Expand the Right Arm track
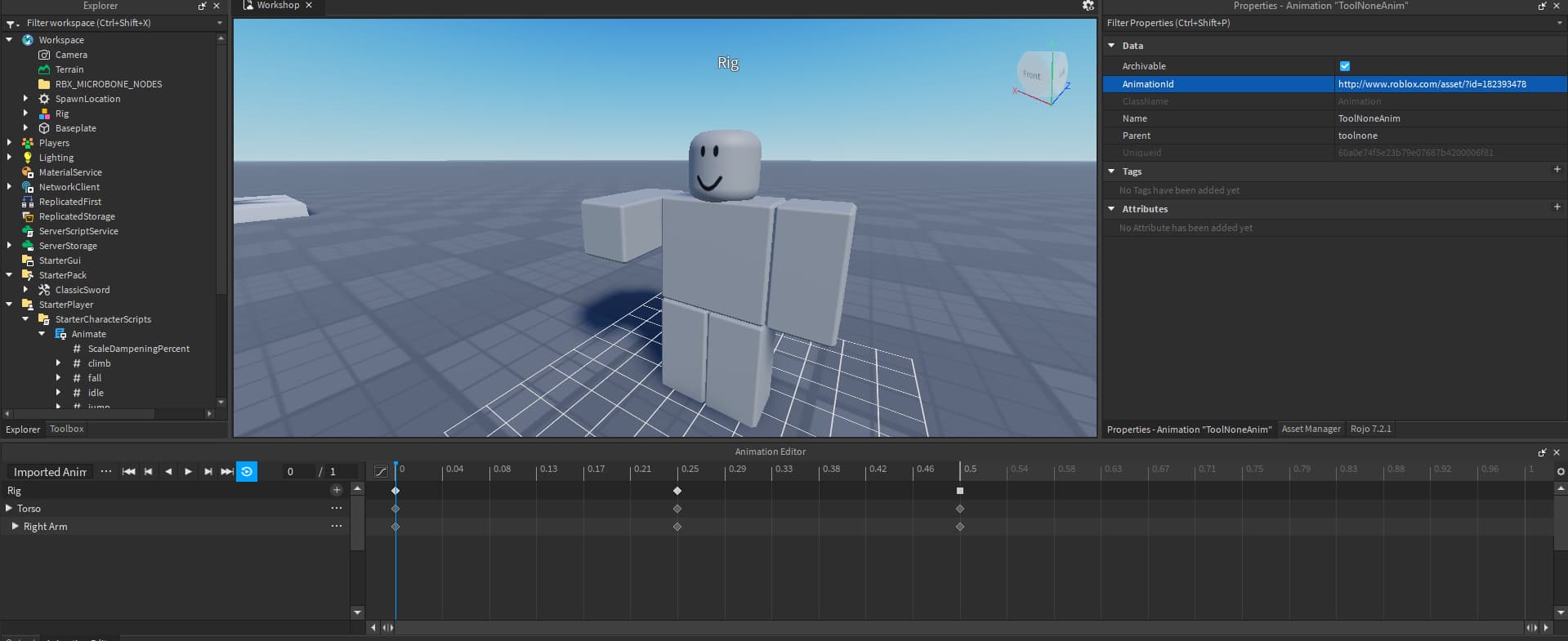This screenshot has height=641, width=1568. point(15,526)
